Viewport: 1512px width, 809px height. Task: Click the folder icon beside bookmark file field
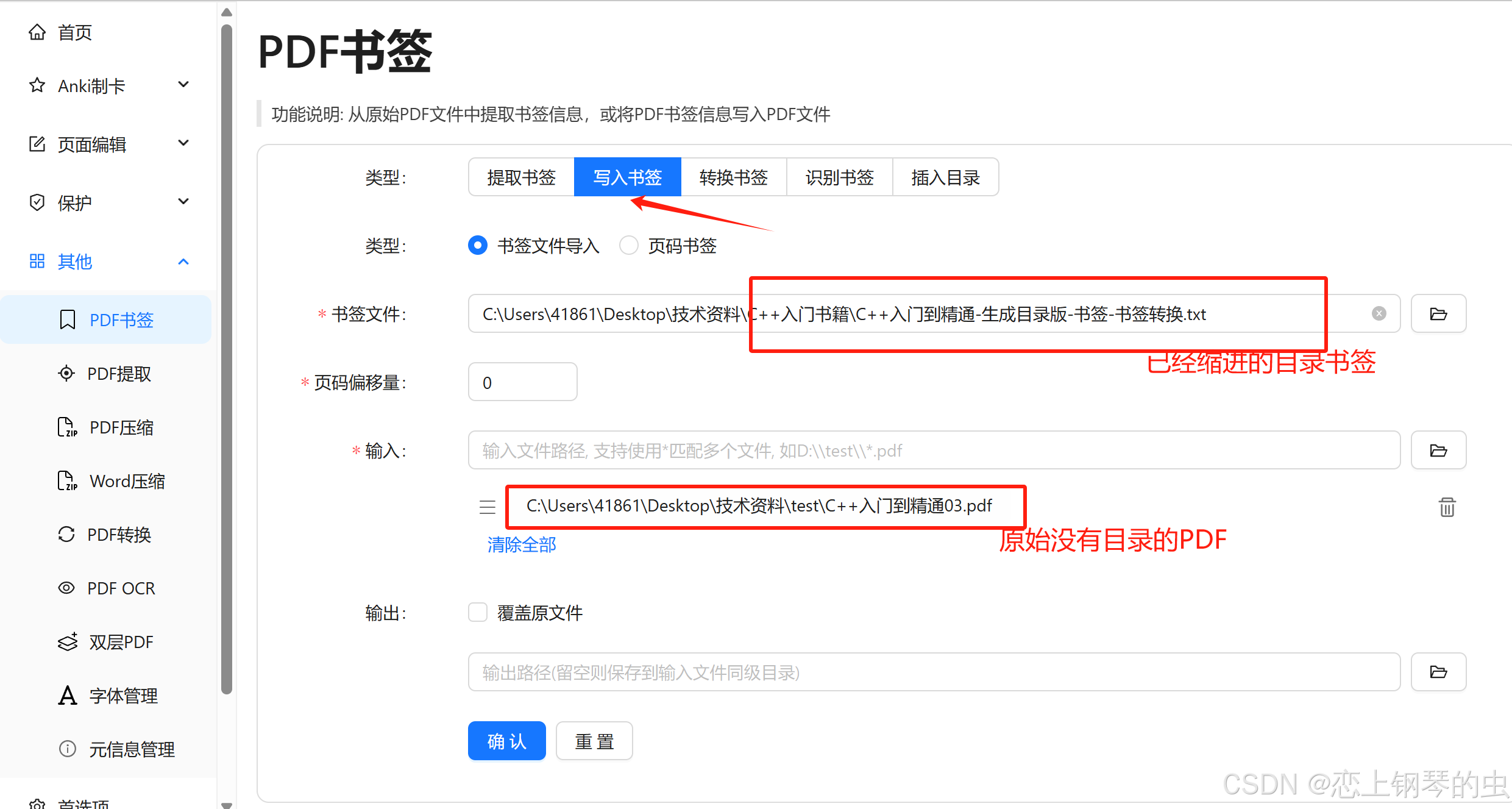click(x=1438, y=314)
